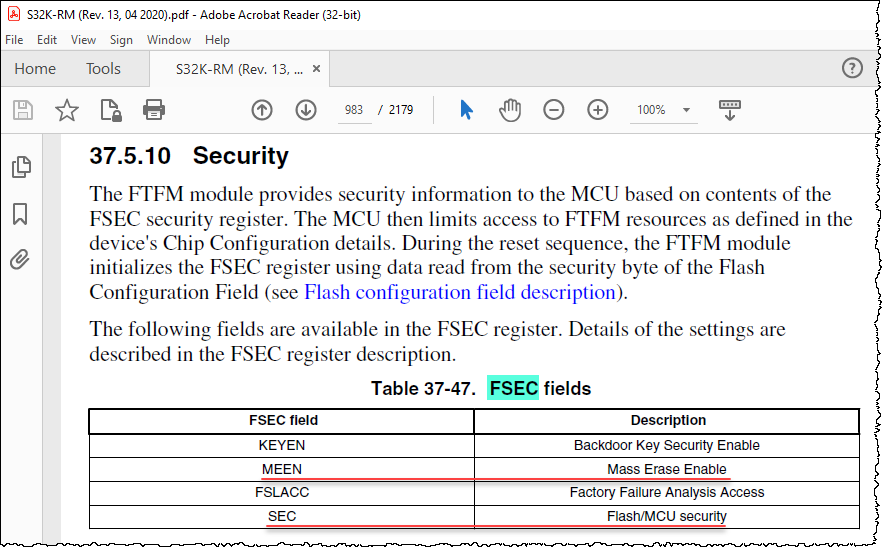Image resolution: width=882 pixels, height=549 pixels.
Task: Expand the 100% zoom level dropdown
Action: point(686,110)
